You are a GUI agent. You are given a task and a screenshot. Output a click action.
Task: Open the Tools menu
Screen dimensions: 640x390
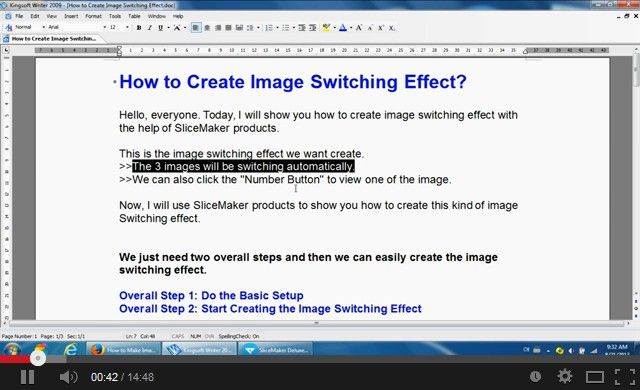point(115,16)
